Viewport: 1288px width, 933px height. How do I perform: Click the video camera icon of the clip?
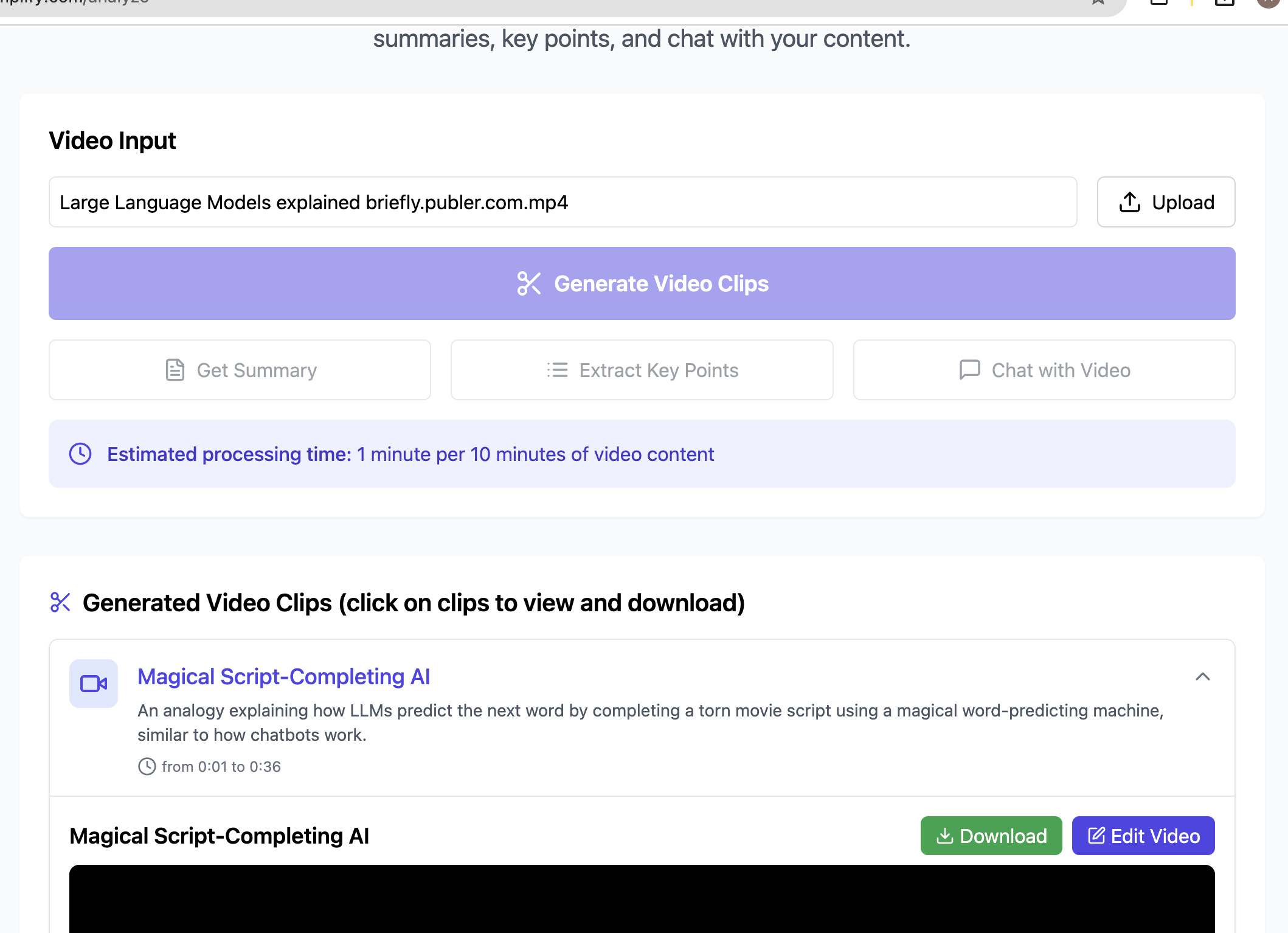pos(94,684)
